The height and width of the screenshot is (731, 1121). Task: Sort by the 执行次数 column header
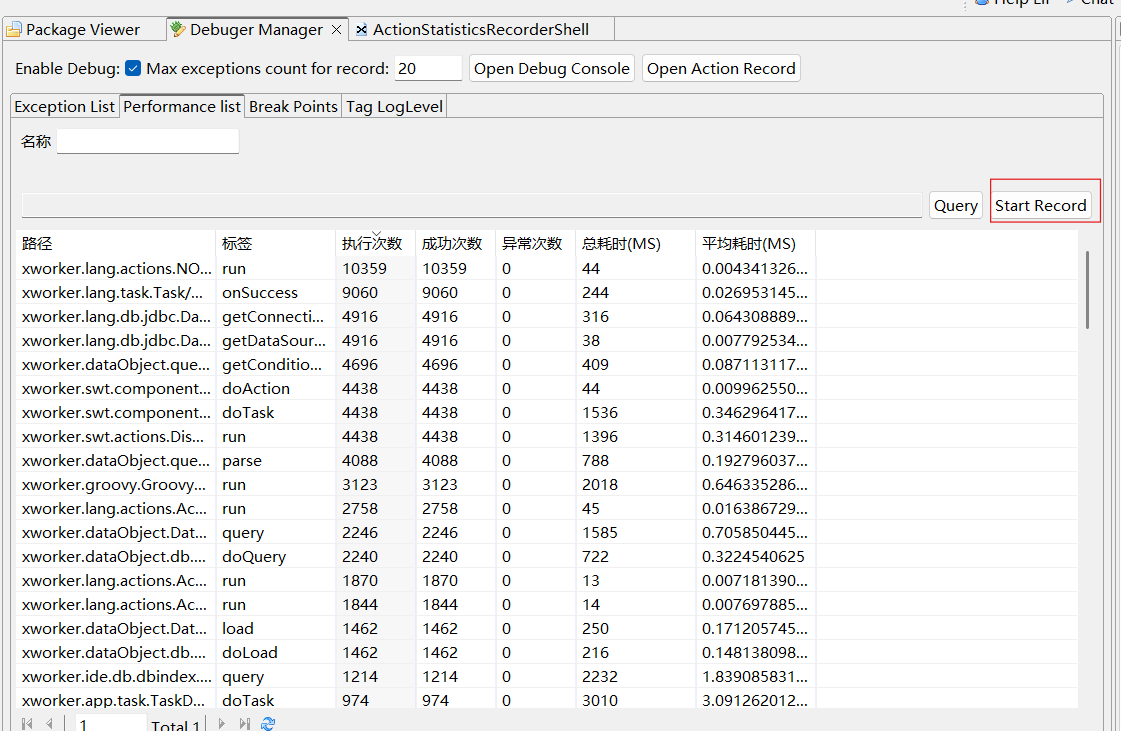pos(375,244)
